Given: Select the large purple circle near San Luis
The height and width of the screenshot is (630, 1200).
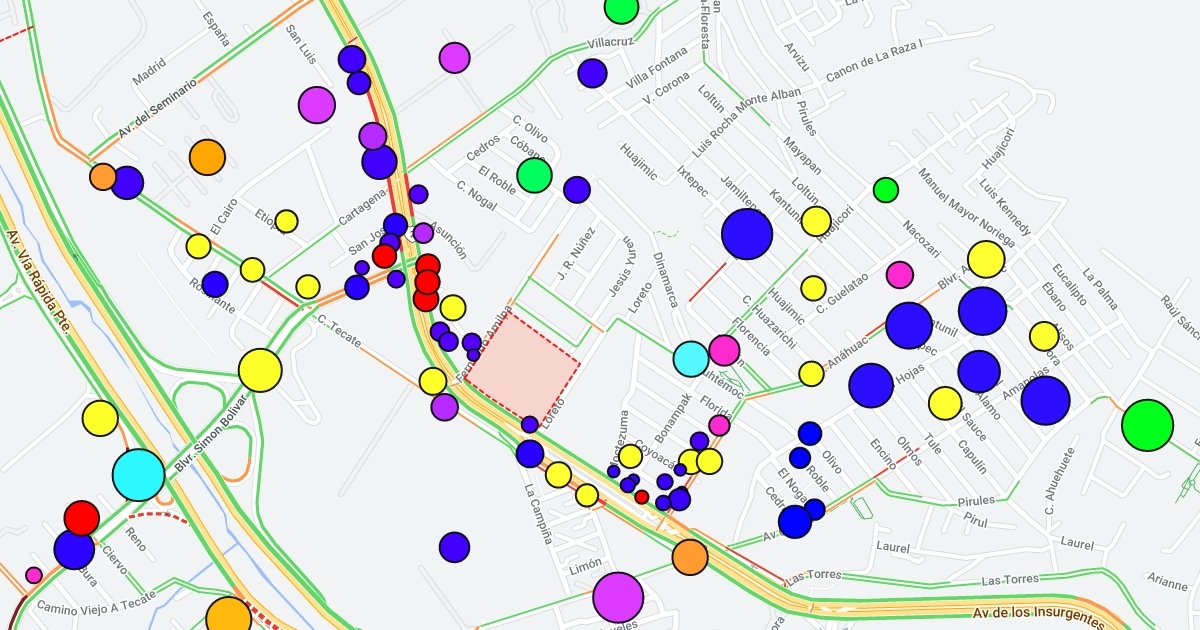Looking at the screenshot, I should click(316, 105).
